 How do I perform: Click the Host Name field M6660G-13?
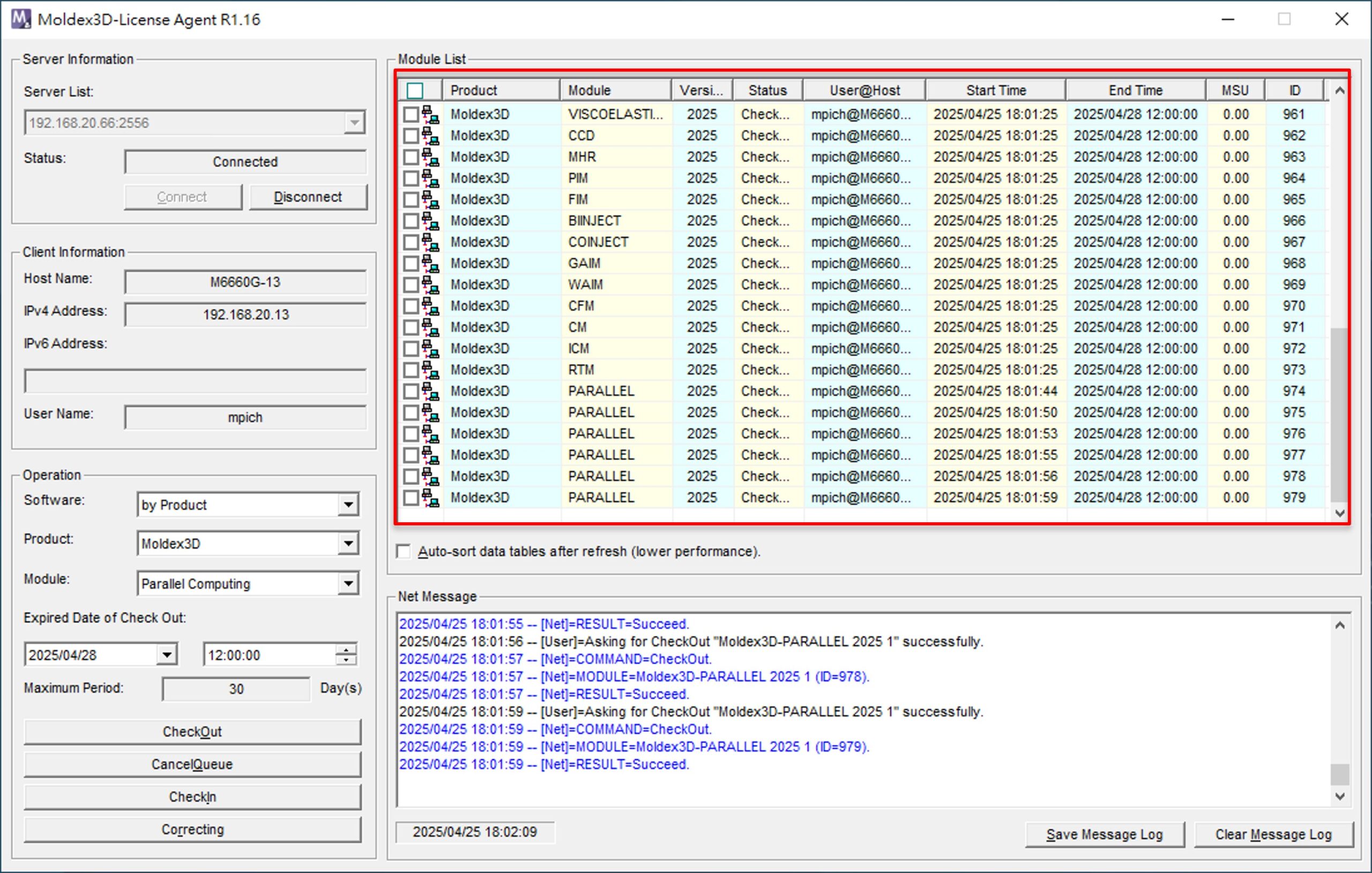pos(245,282)
